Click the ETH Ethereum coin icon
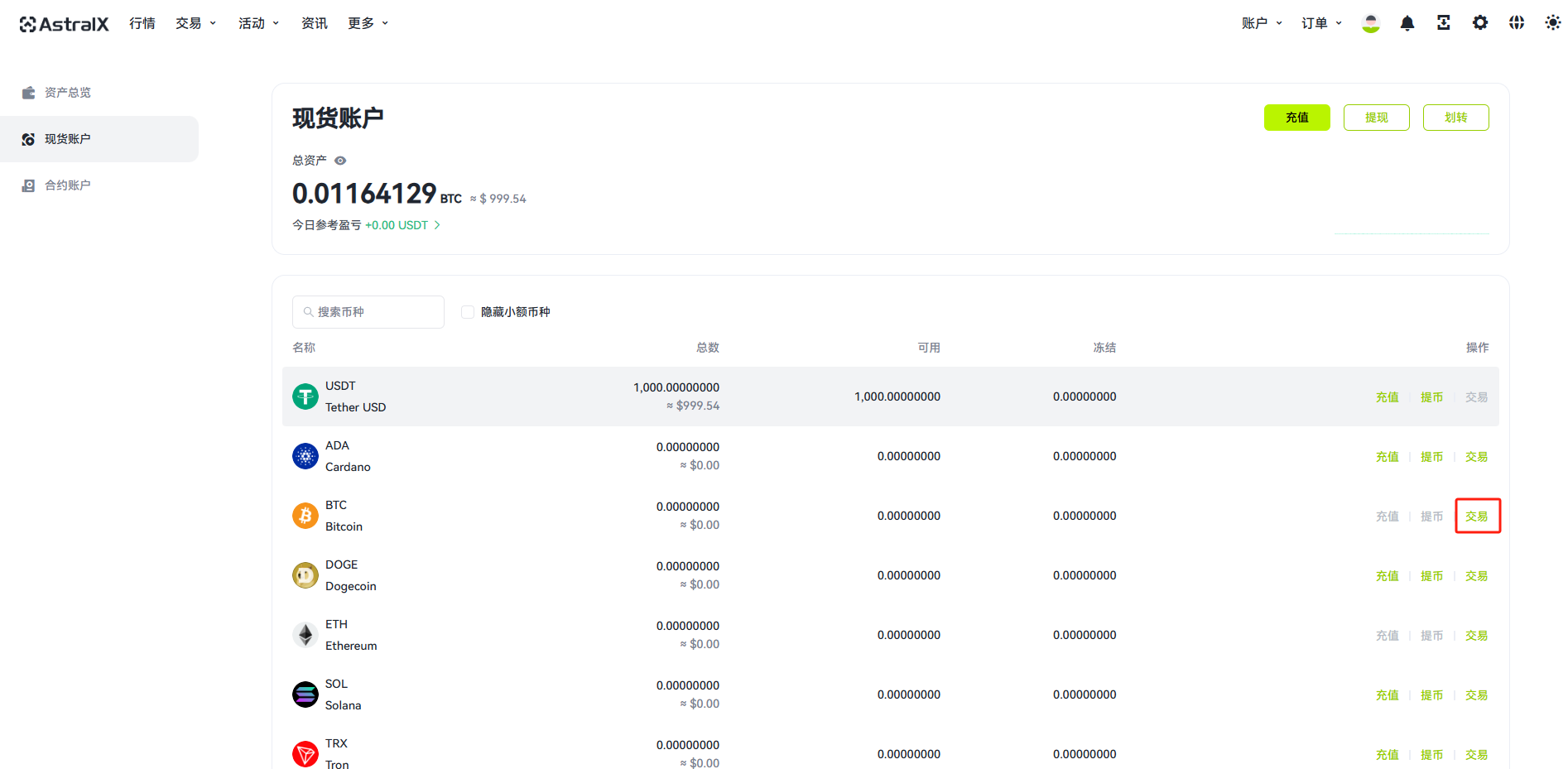Image resolution: width=1568 pixels, height=769 pixels. pos(305,635)
